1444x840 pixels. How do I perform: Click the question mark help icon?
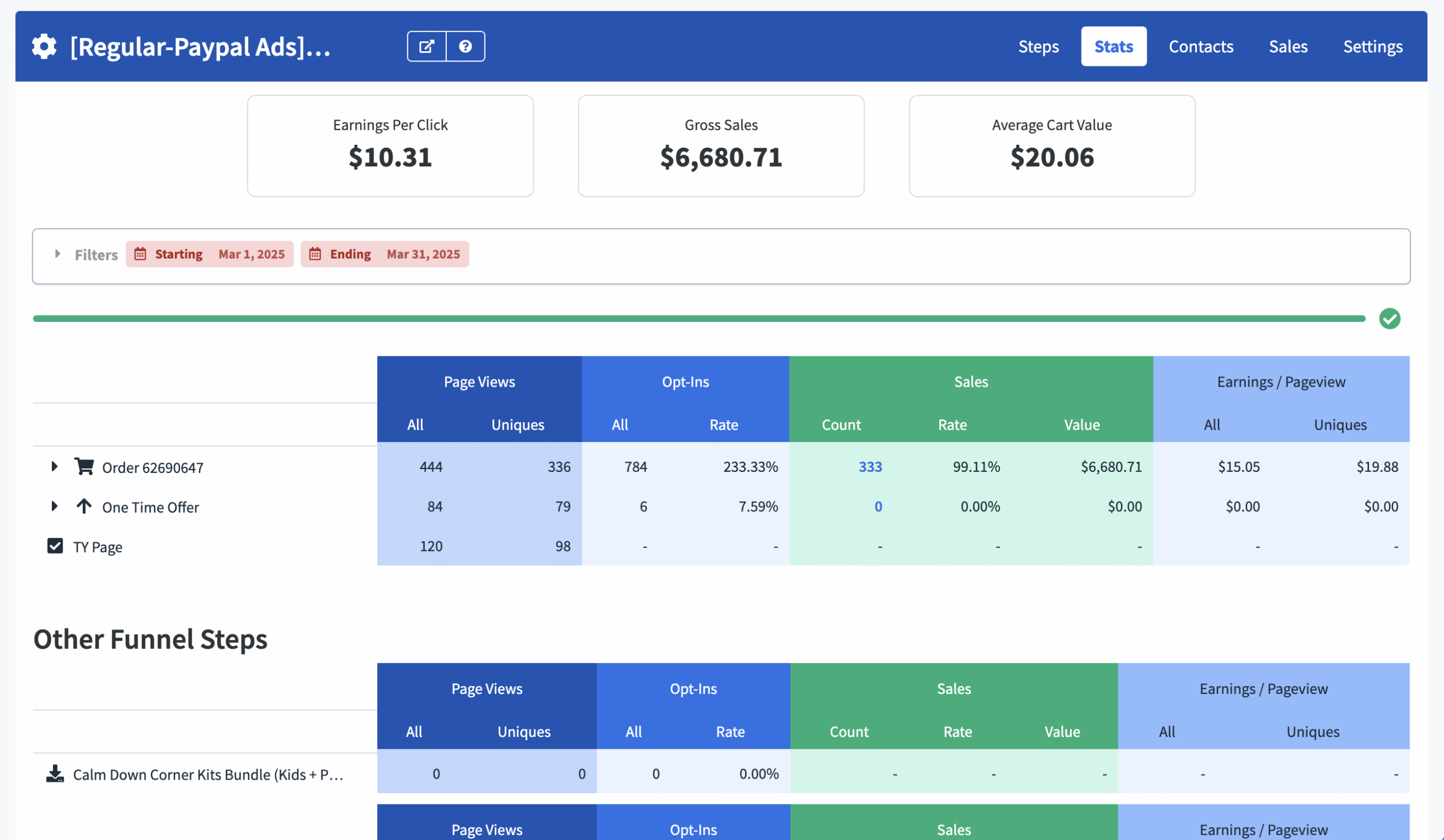pyautogui.click(x=465, y=46)
